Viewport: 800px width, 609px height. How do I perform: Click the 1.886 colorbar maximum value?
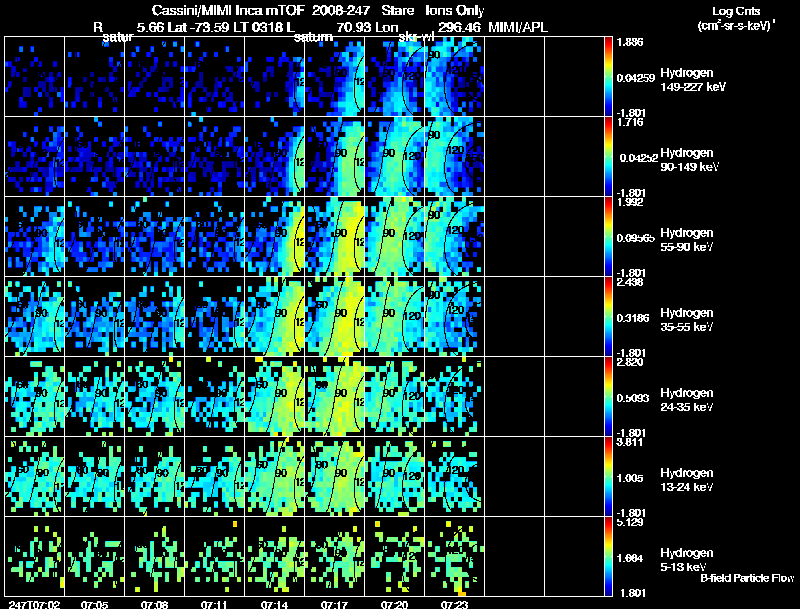click(x=630, y=42)
